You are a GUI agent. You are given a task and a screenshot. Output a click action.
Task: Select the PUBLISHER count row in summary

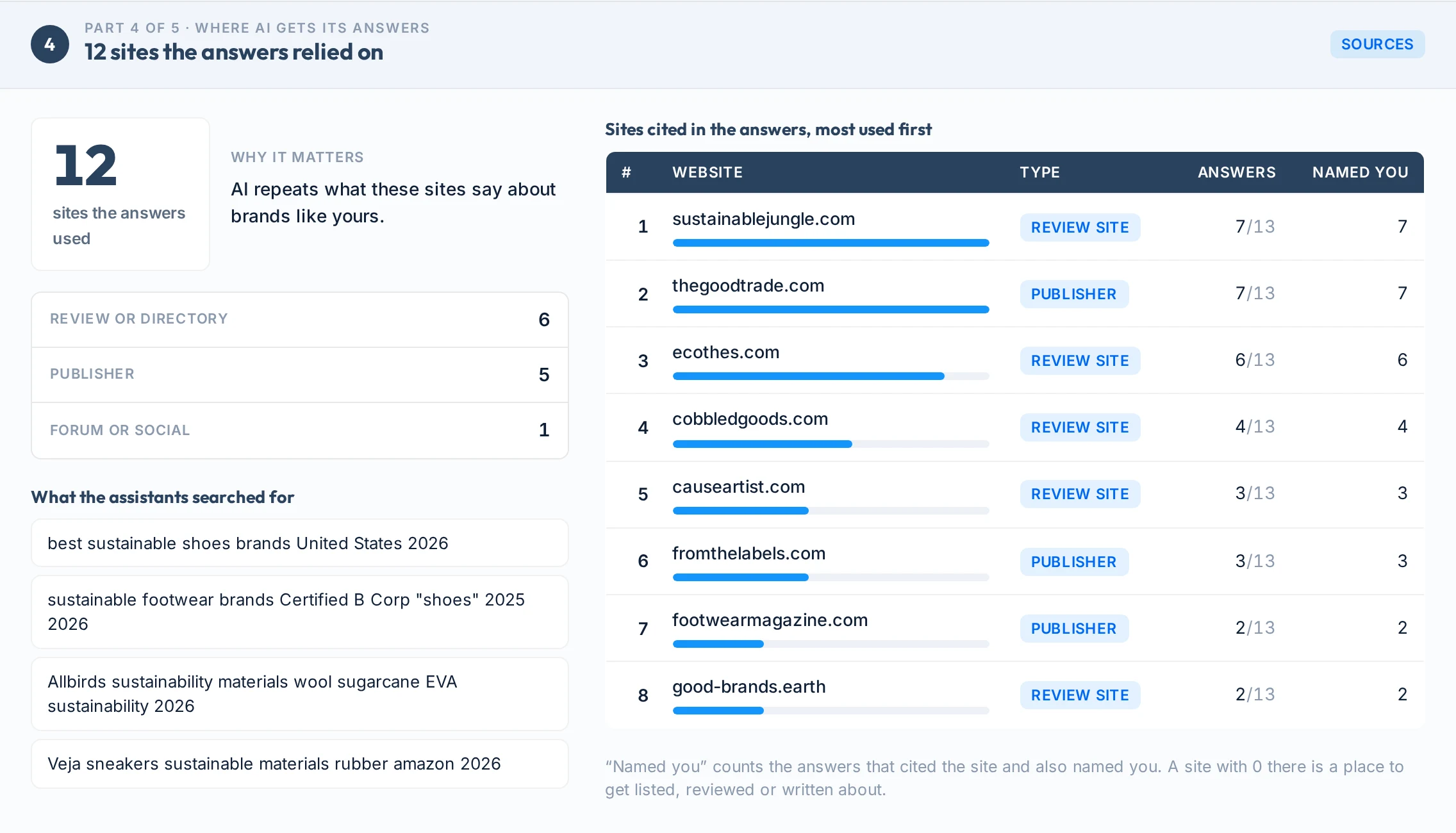300,375
